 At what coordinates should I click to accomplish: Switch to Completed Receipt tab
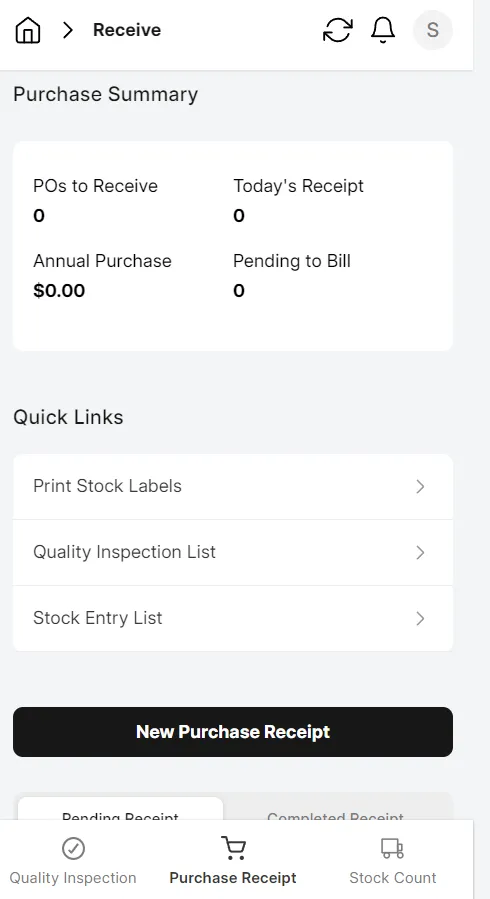(335, 810)
